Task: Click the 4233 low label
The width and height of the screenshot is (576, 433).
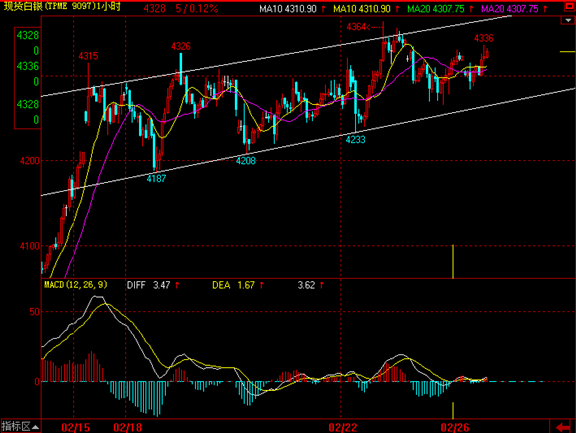Action: click(355, 140)
